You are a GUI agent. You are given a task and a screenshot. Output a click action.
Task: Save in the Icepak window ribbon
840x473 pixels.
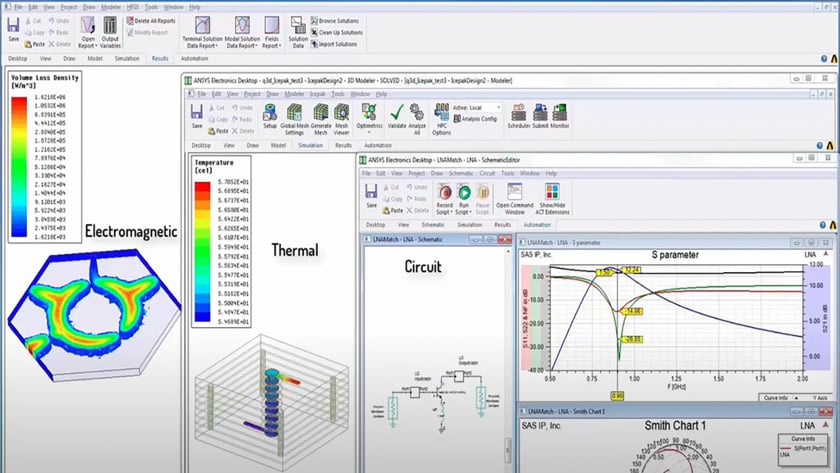pyautogui.click(x=197, y=116)
